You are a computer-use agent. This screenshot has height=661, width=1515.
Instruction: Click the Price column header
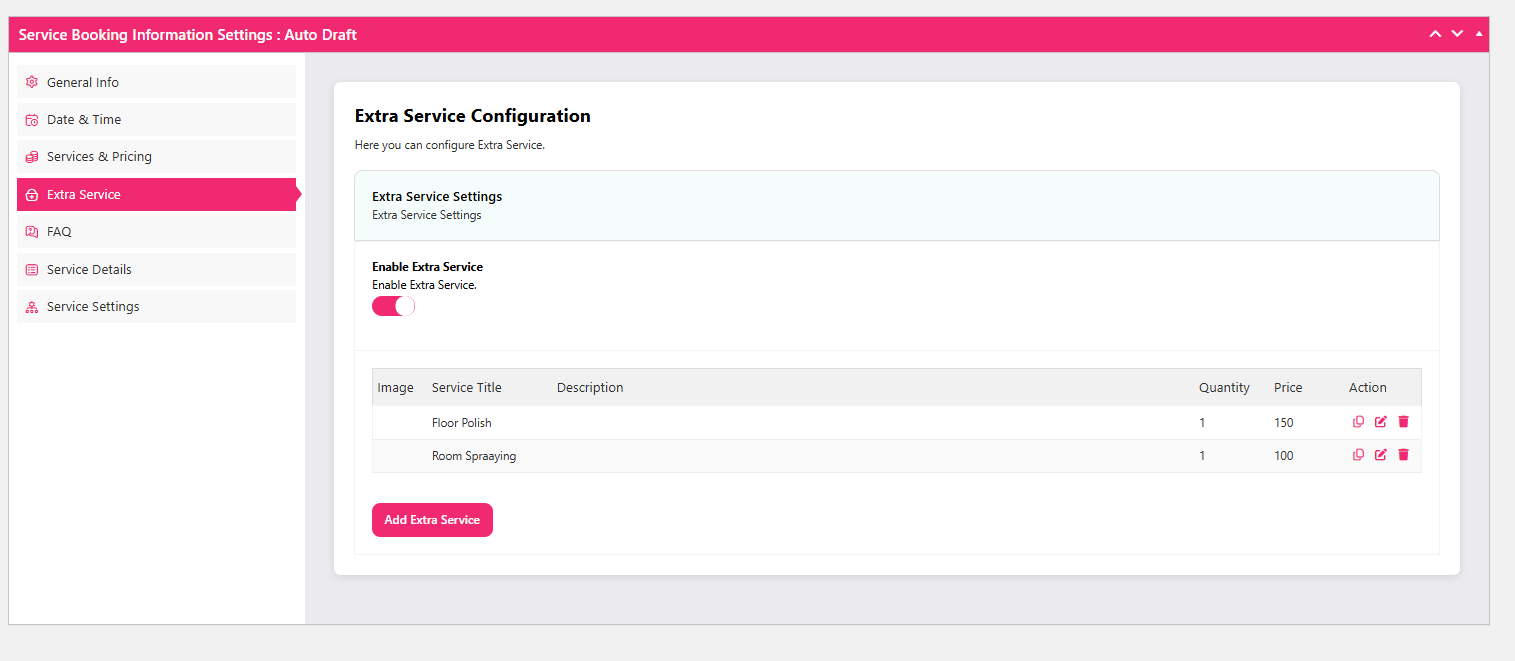coord(1288,388)
